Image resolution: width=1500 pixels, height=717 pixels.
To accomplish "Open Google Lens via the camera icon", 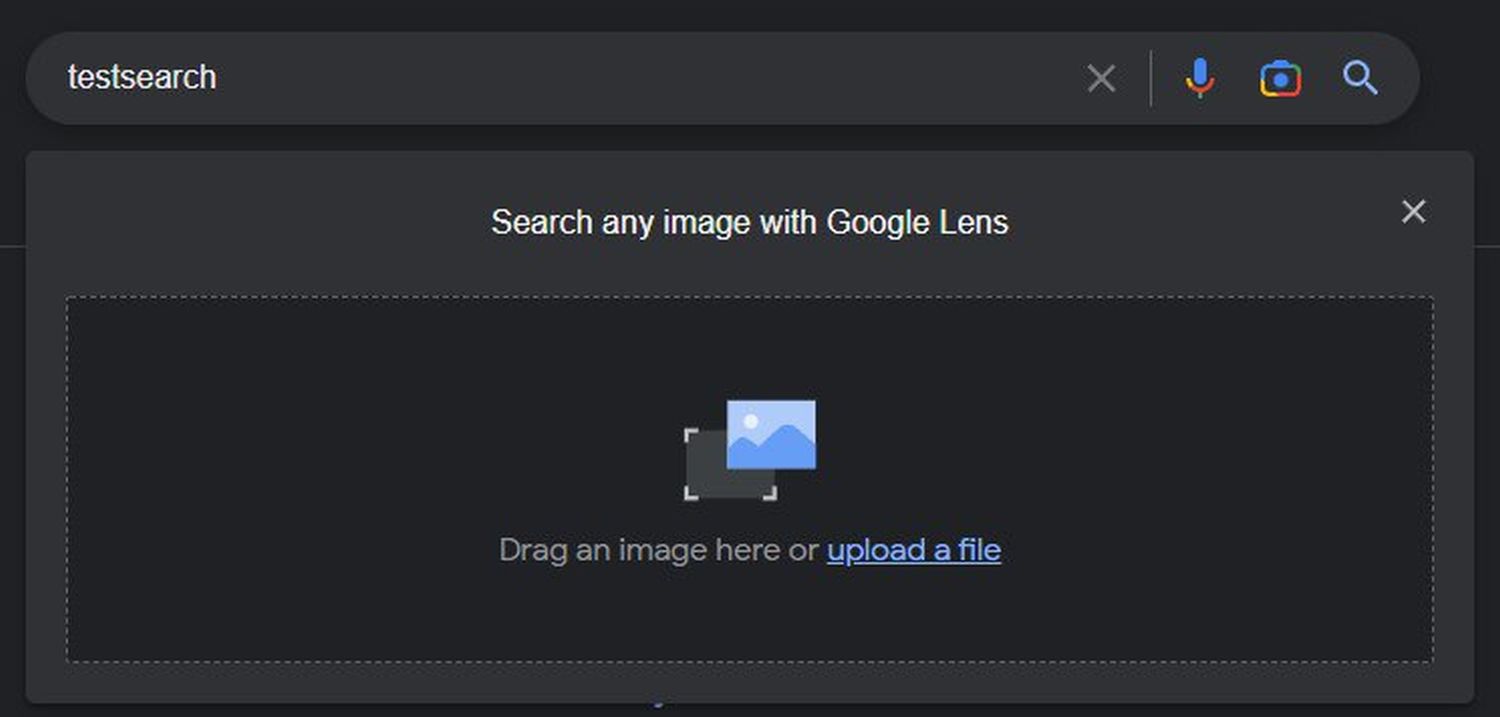I will [x=1280, y=78].
